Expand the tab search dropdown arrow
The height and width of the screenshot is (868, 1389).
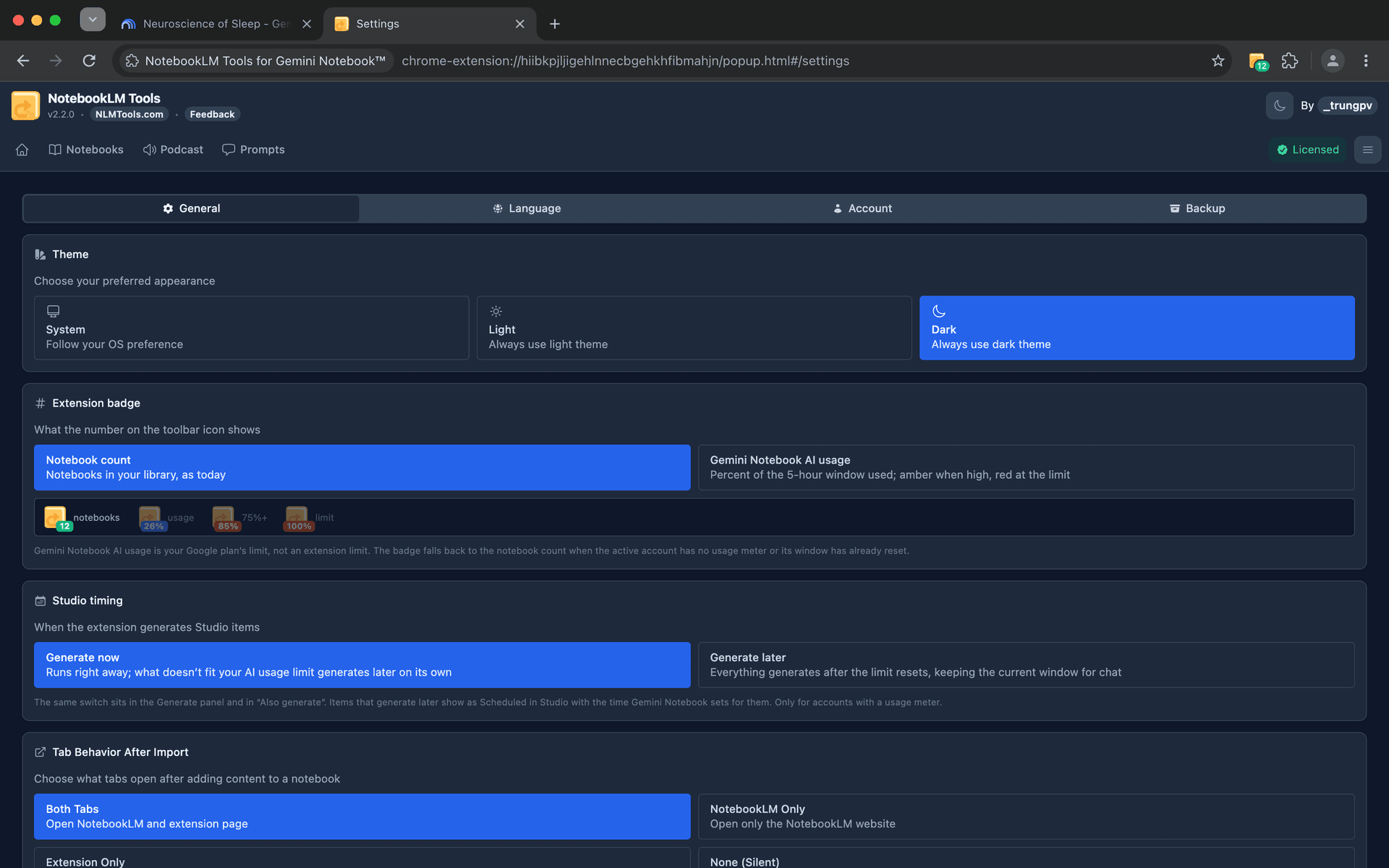click(93, 20)
